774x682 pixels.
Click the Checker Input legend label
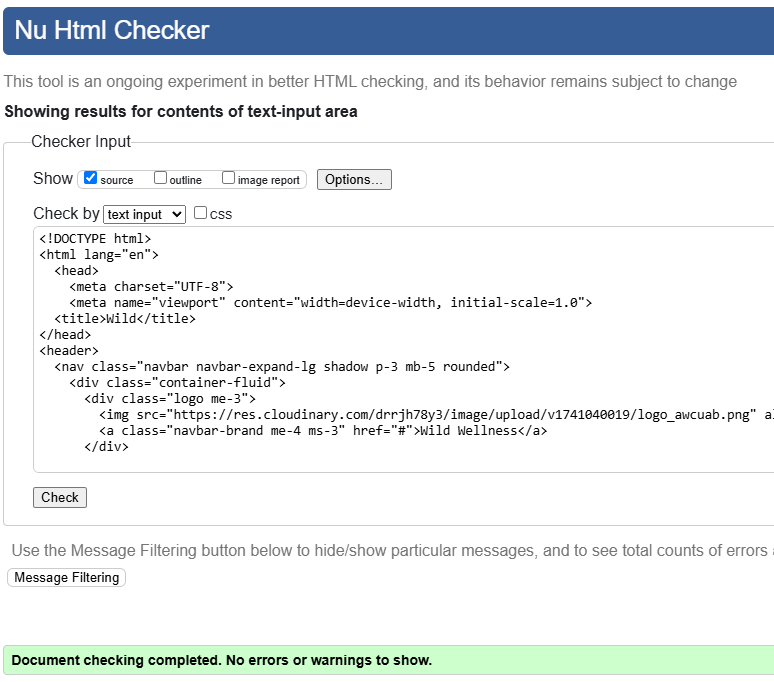[81, 142]
